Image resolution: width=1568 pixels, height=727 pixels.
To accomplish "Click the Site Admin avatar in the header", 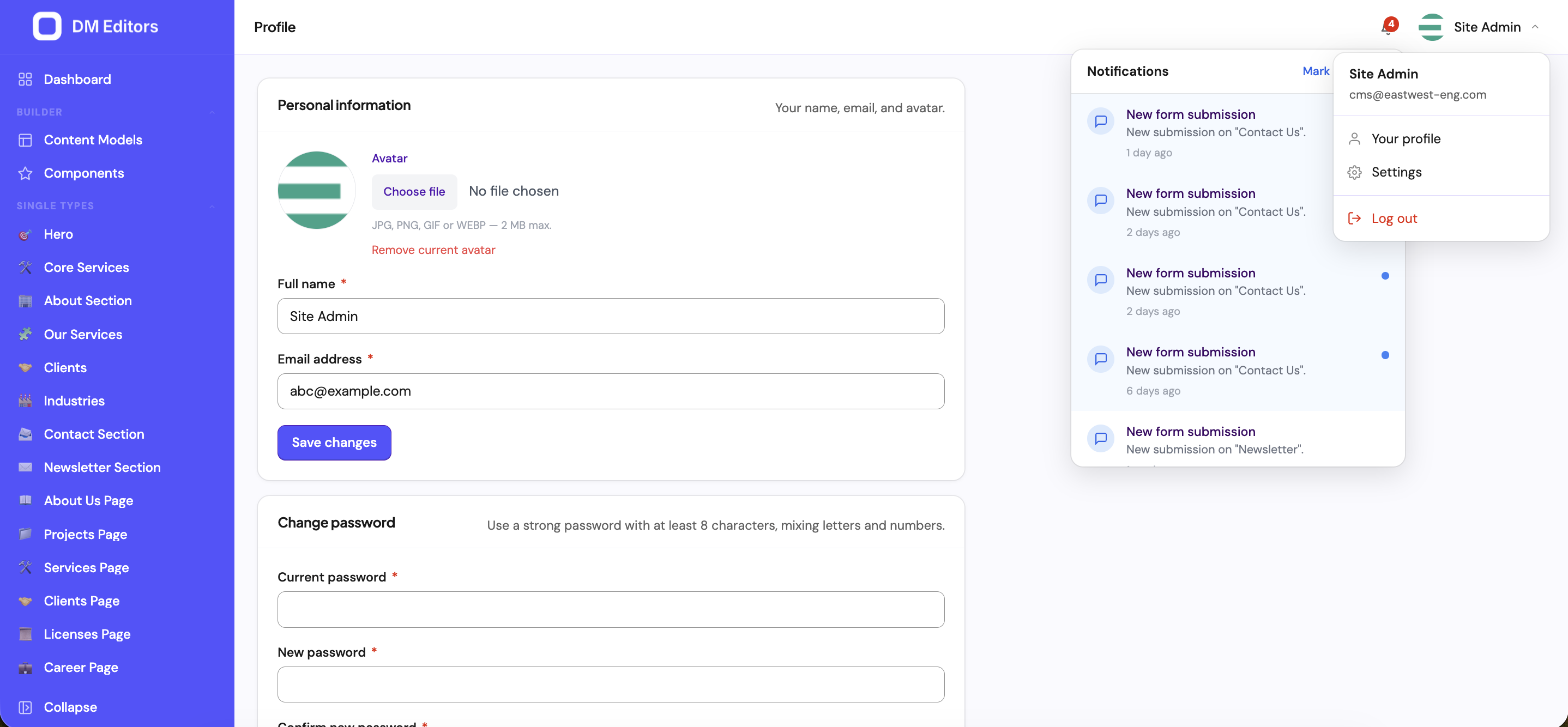I will click(1431, 27).
